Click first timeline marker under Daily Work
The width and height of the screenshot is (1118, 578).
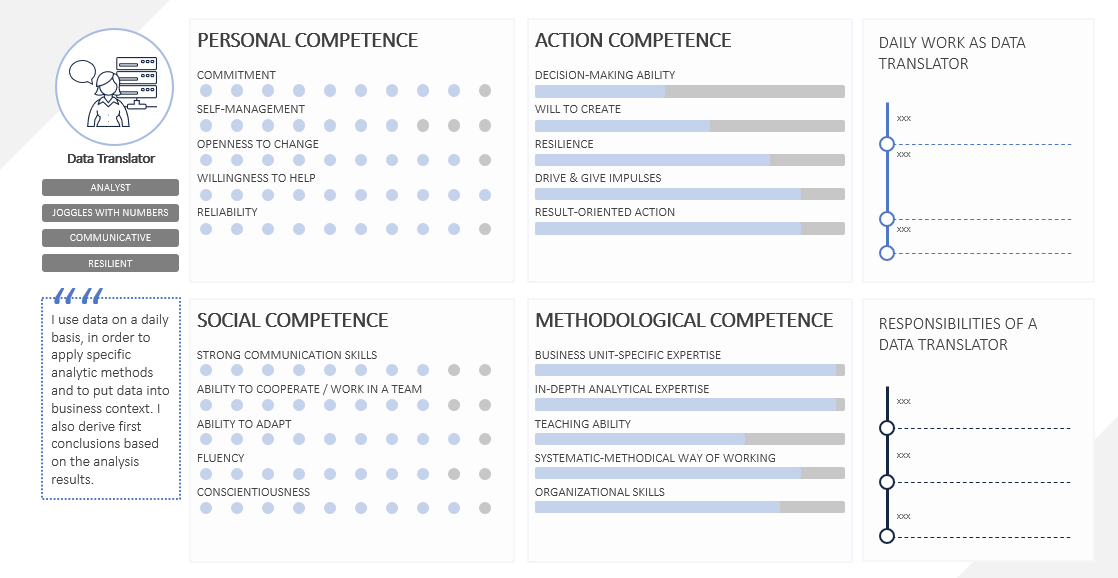887,144
